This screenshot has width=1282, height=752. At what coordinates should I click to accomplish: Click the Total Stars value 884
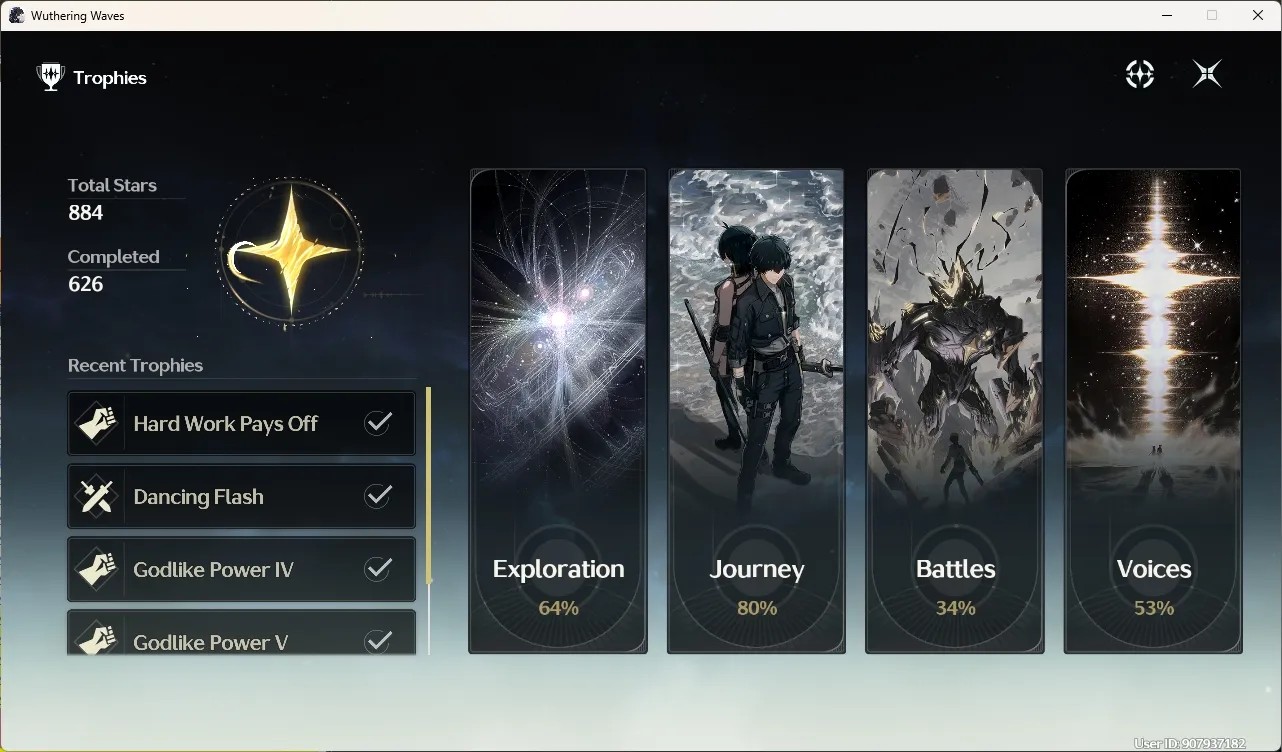tap(85, 212)
